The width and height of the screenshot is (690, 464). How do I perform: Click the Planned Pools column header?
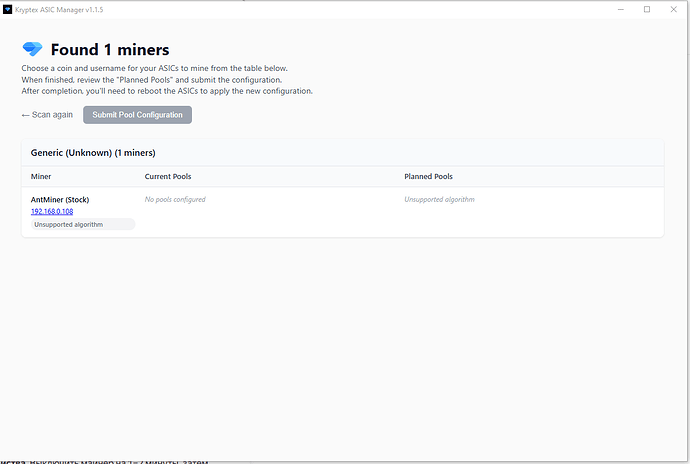click(x=428, y=176)
